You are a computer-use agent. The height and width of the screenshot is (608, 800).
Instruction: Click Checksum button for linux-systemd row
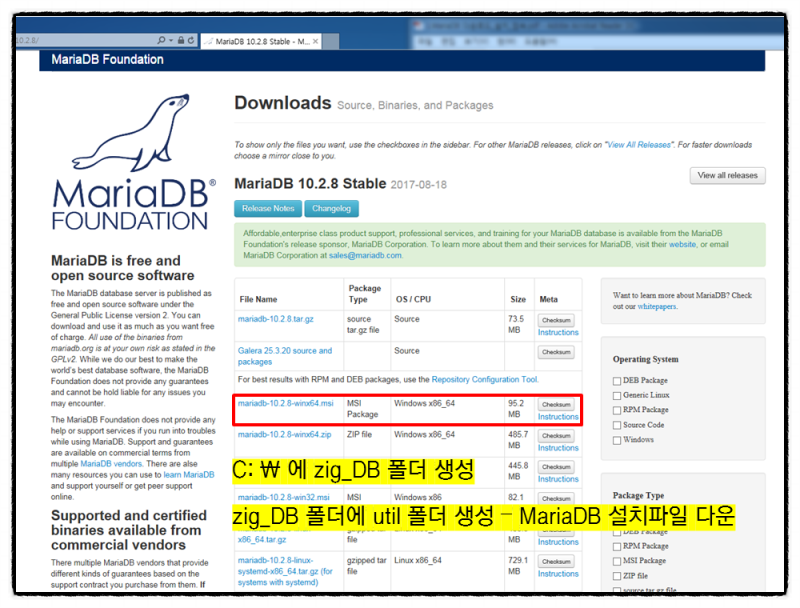pyautogui.click(x=556, y=562)
